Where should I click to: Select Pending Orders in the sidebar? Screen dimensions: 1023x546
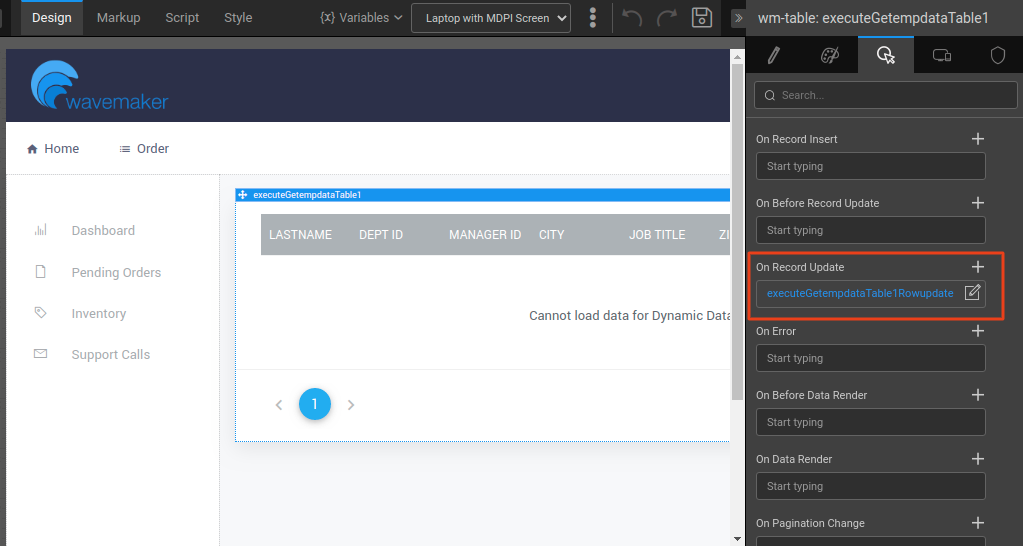[116, 272]
